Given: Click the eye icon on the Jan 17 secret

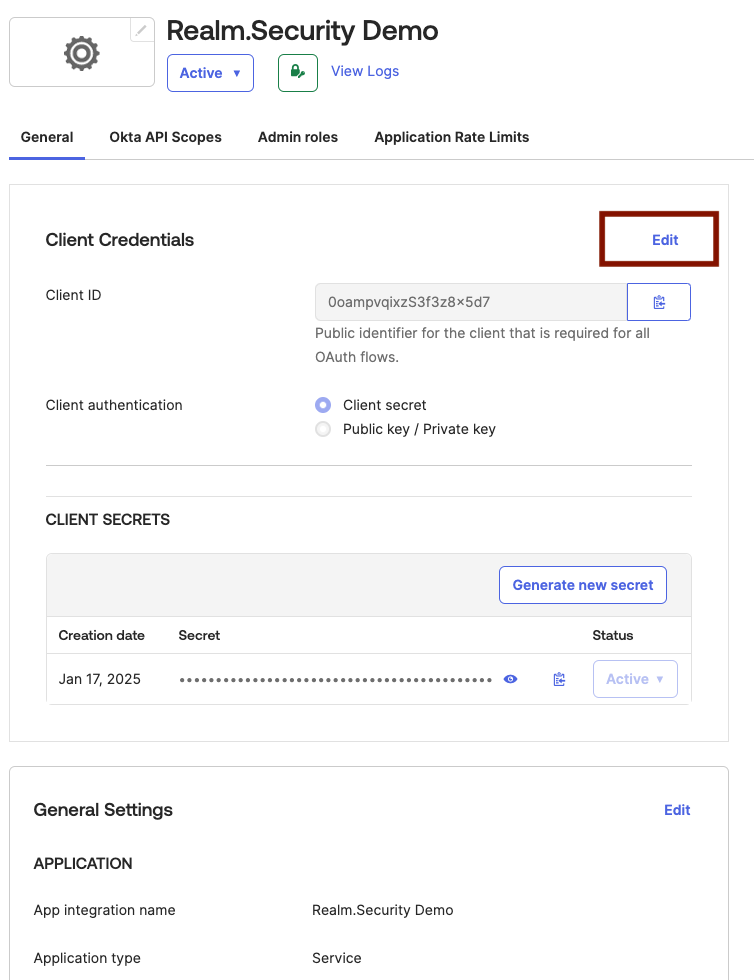Looking at the screenshot, I should pyautogui.click(x=510, y=679).
